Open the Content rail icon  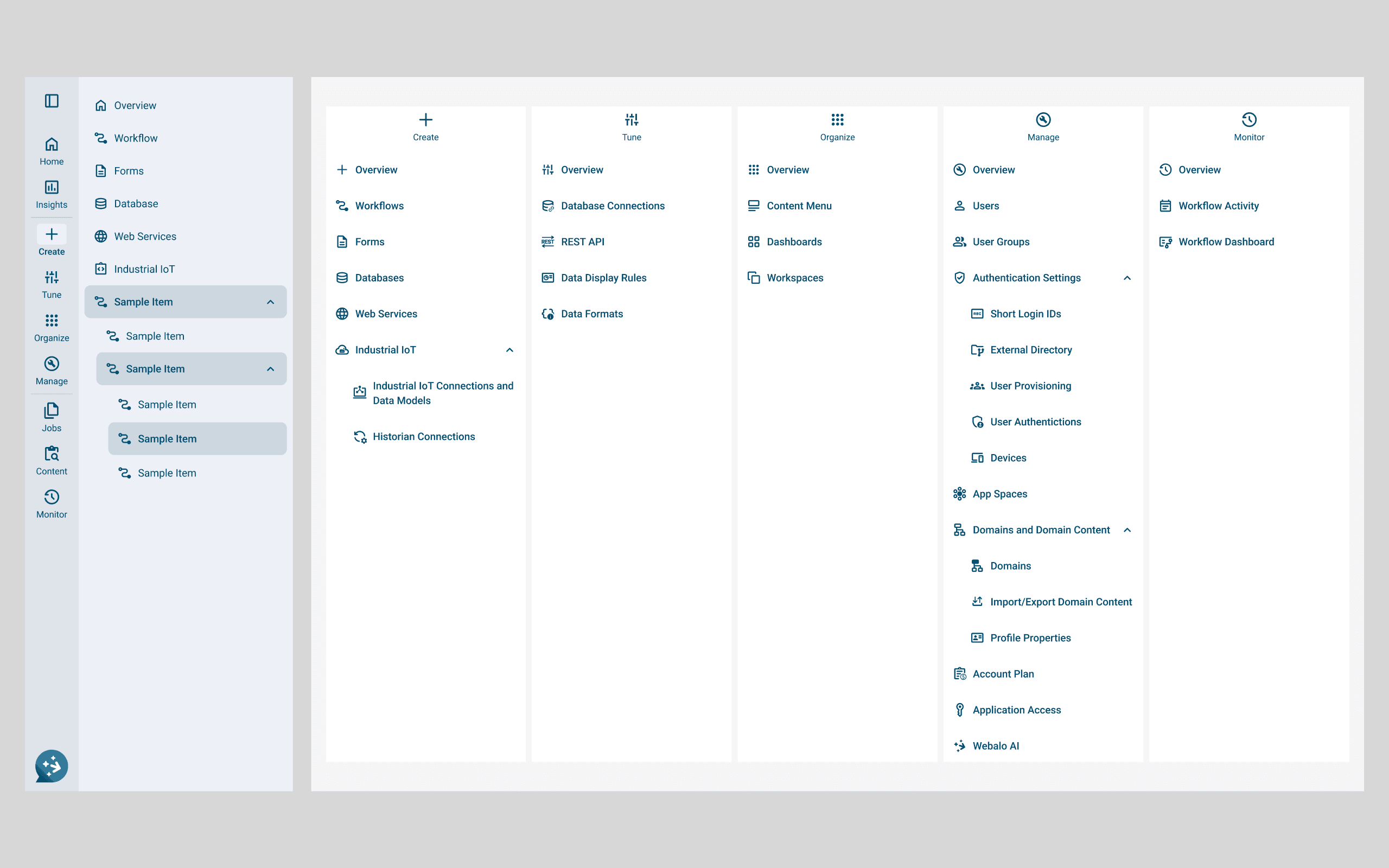click(x=52, y=461)
